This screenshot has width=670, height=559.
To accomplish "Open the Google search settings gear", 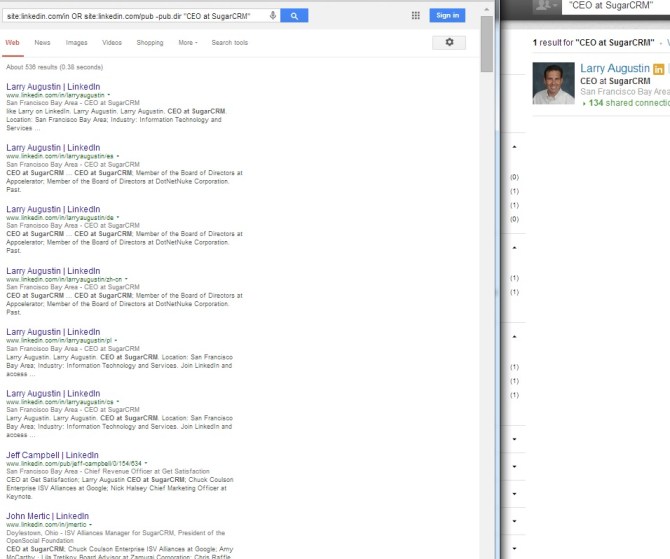I will click(449, 42).
